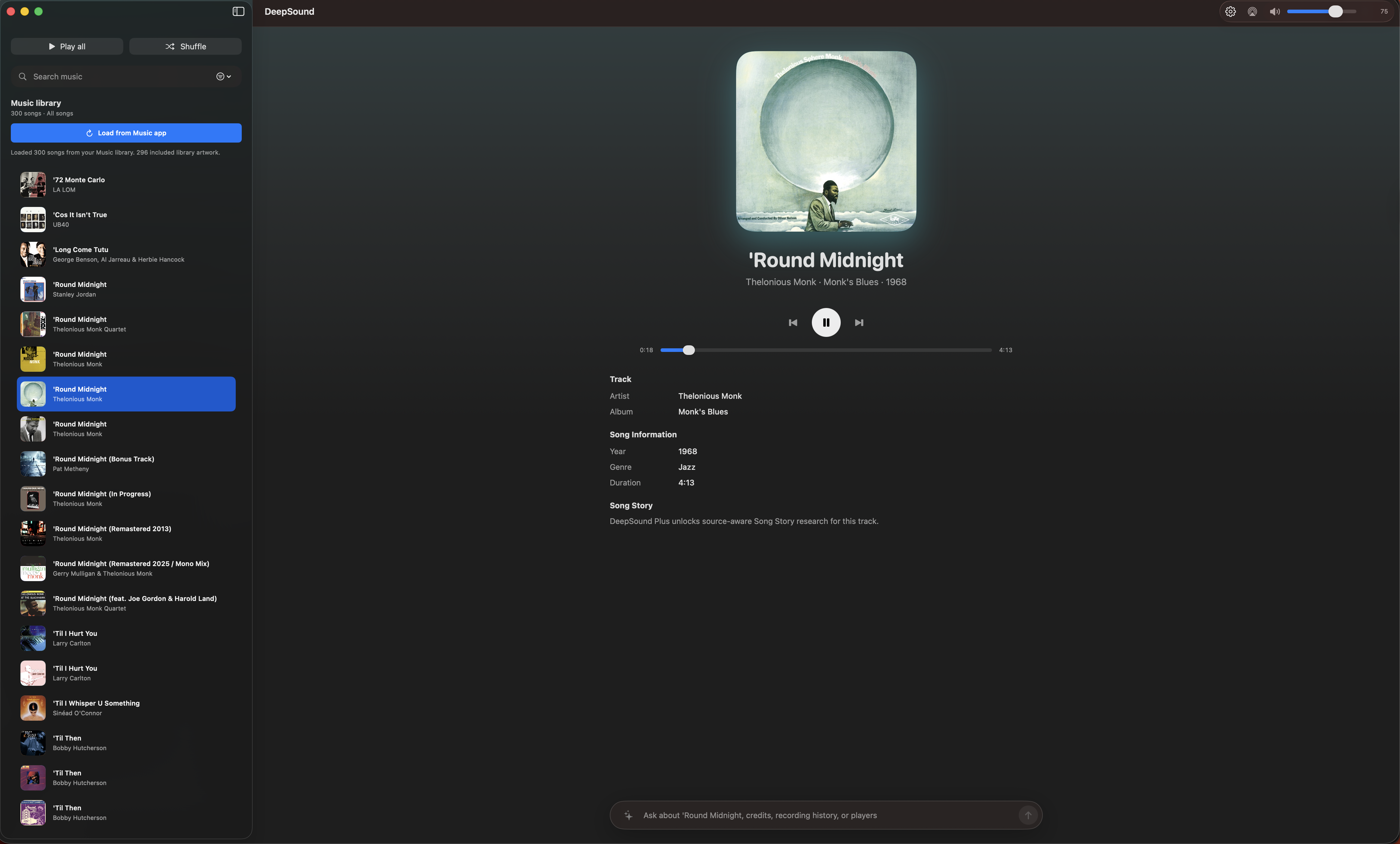1400x844 pixels.
Task: Click Gerry Mulligan & Thelonious Monk thumbnail
Action: [33, 568]
